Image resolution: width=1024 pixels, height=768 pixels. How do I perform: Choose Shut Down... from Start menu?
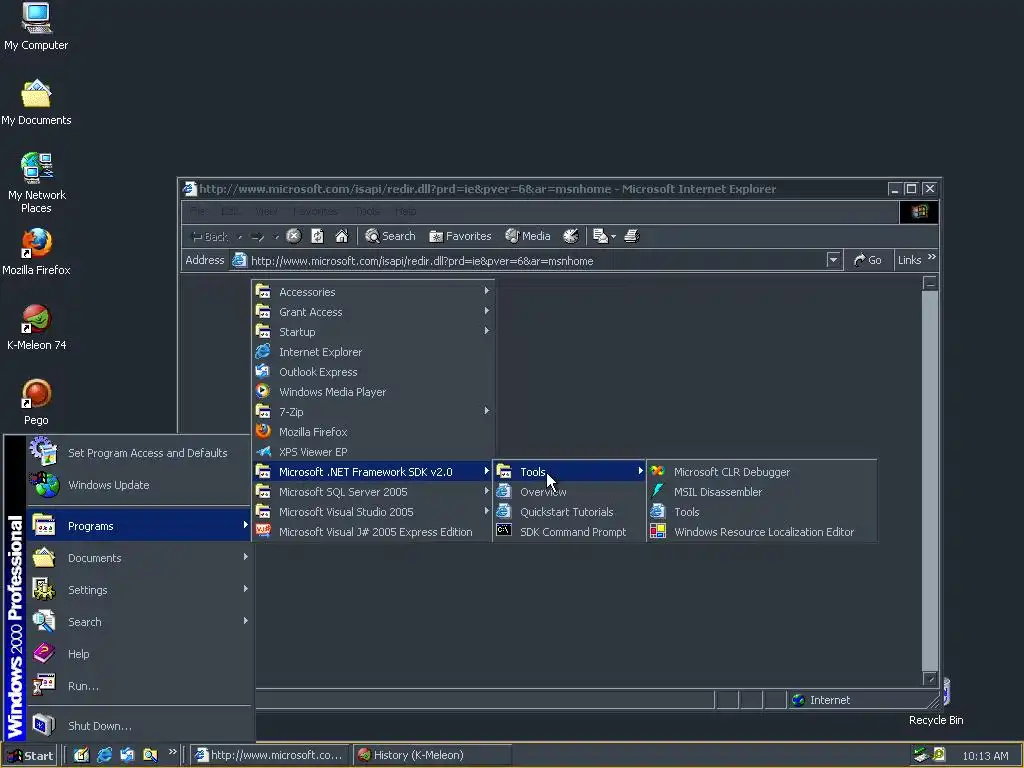pyautogui.click(x=138, y=726)
